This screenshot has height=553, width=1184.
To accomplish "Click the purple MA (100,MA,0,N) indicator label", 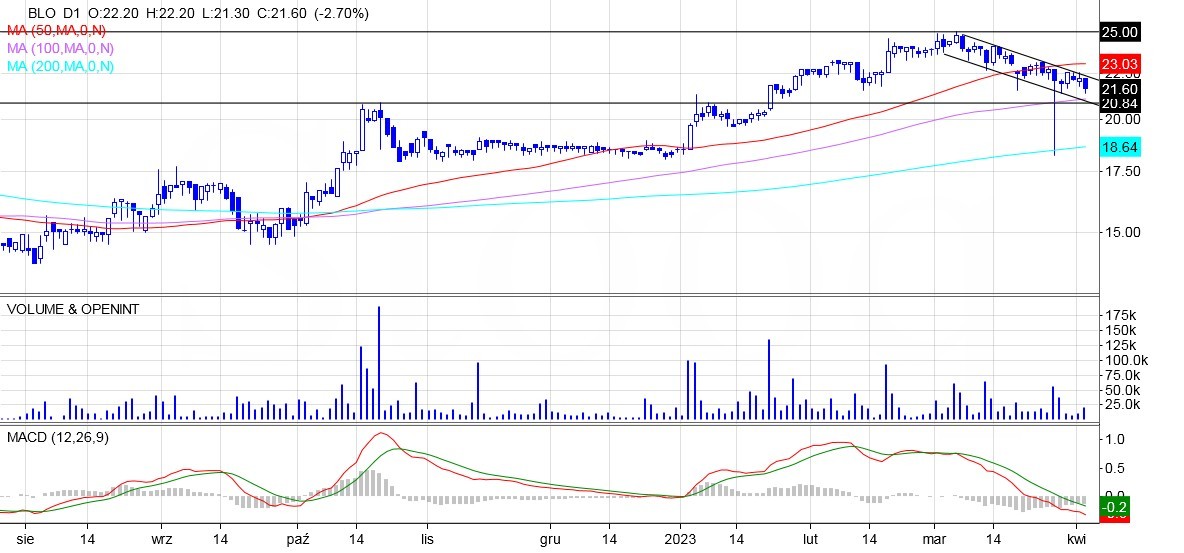I will coord(59,48).
